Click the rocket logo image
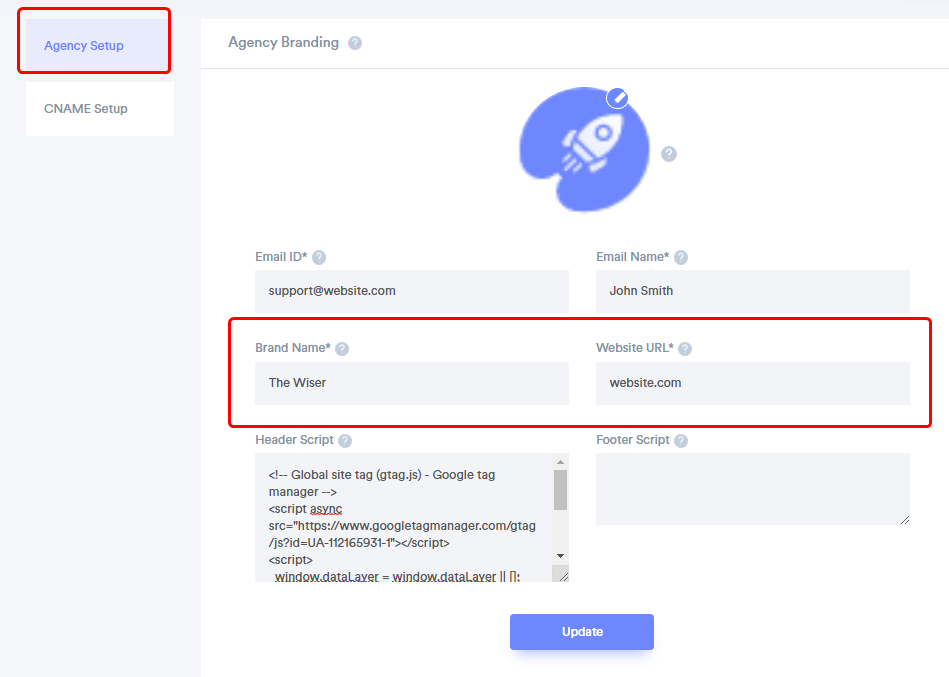949x677 pixels. [584, 149]
